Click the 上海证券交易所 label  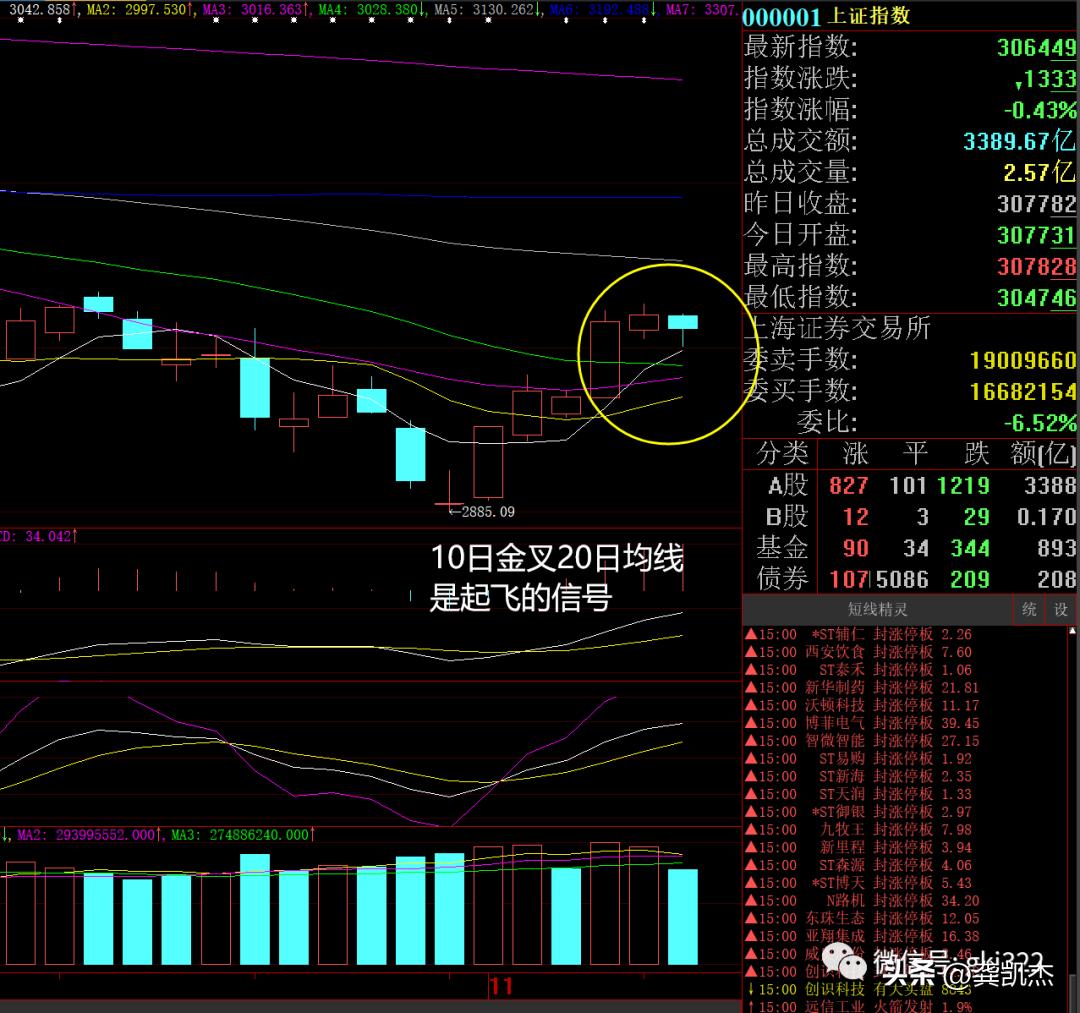[838, 328]
